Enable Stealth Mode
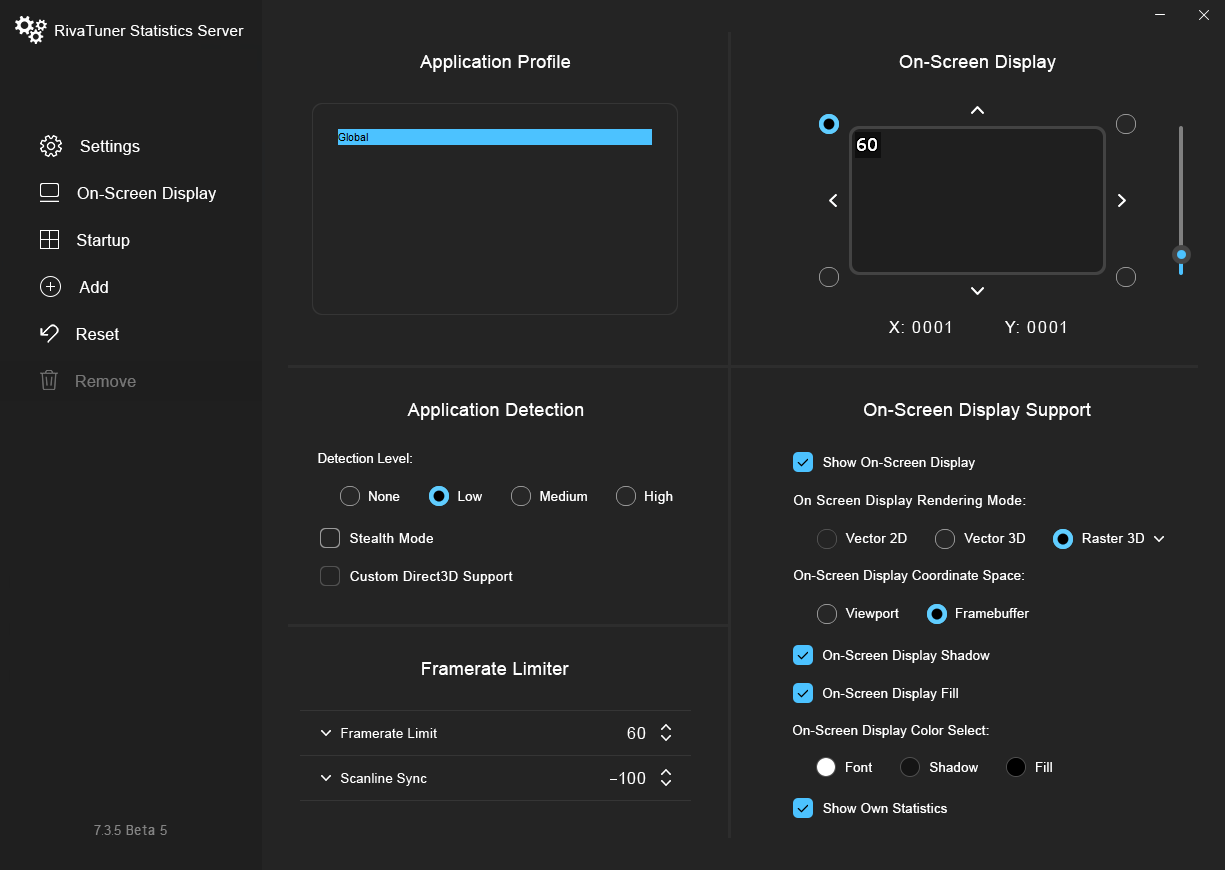Viewport: 1225px width, 870px height. 330,538
